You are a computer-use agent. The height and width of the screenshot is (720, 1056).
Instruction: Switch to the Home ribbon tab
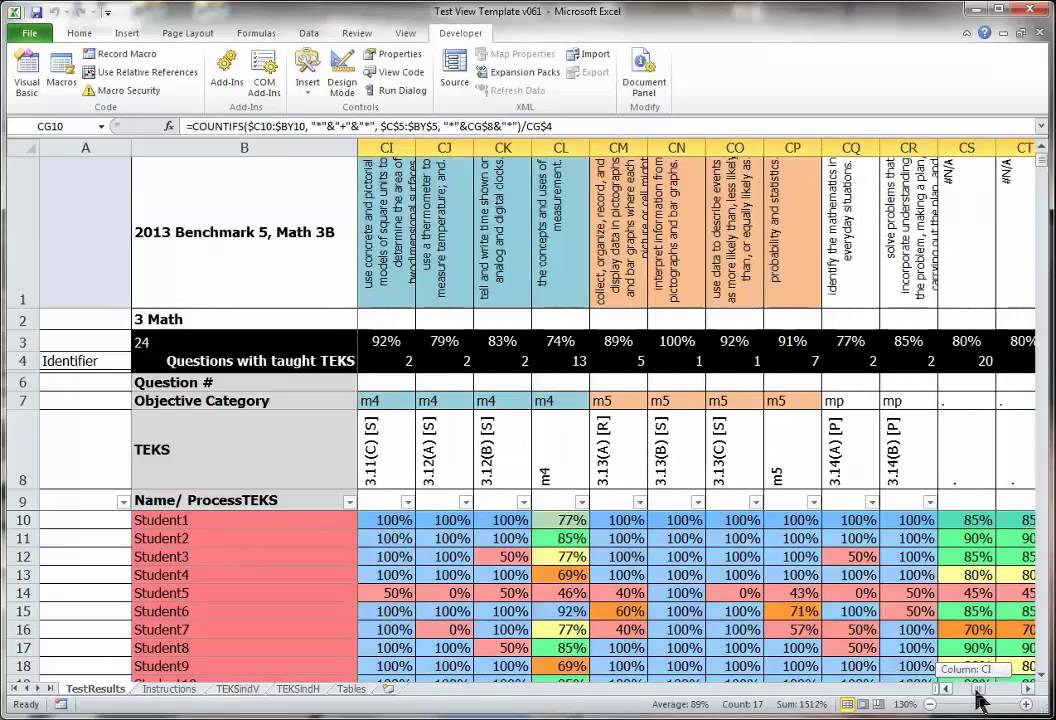click(79, 33)
